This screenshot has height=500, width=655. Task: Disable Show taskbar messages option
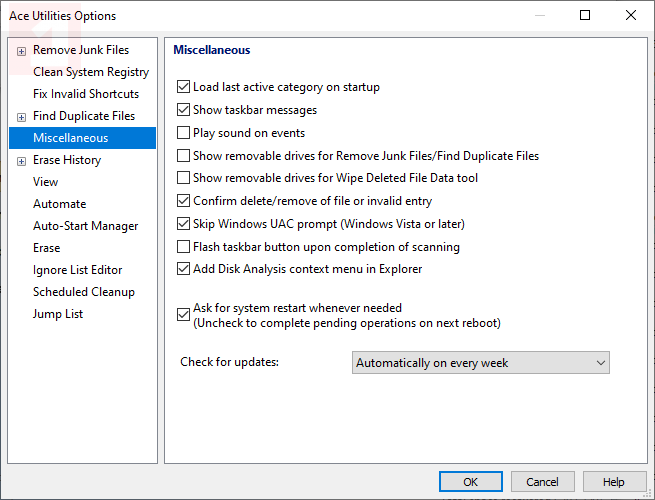[183, 110]
